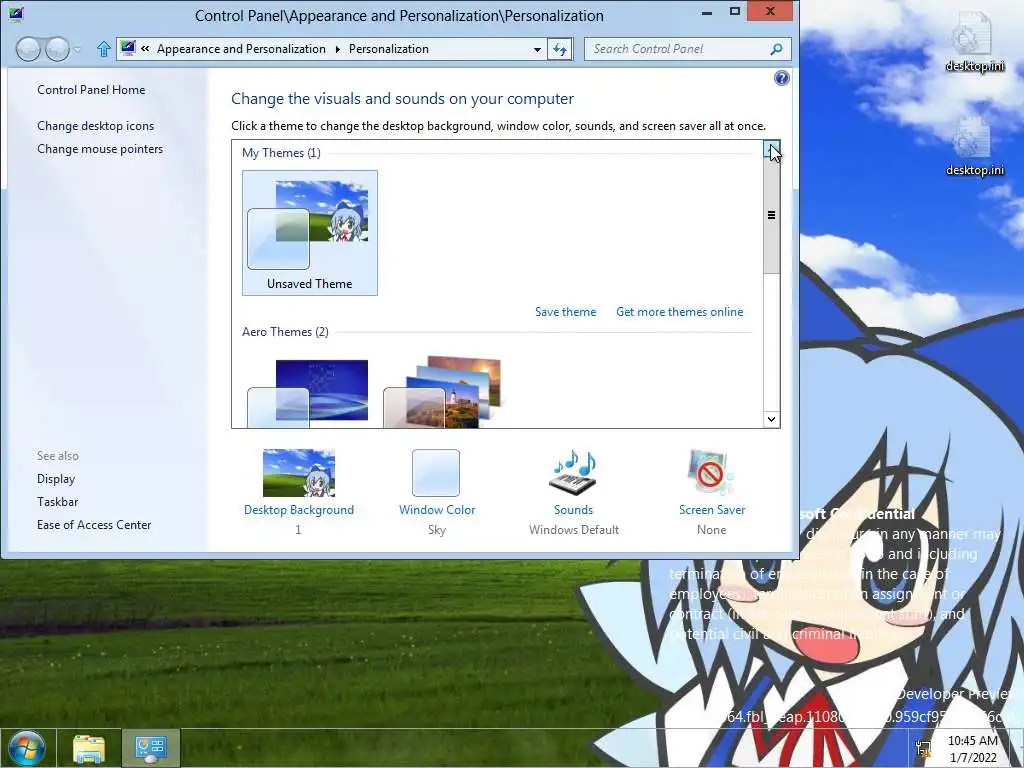Open Display under See also
1024x768 pixels.
(56, 479)
